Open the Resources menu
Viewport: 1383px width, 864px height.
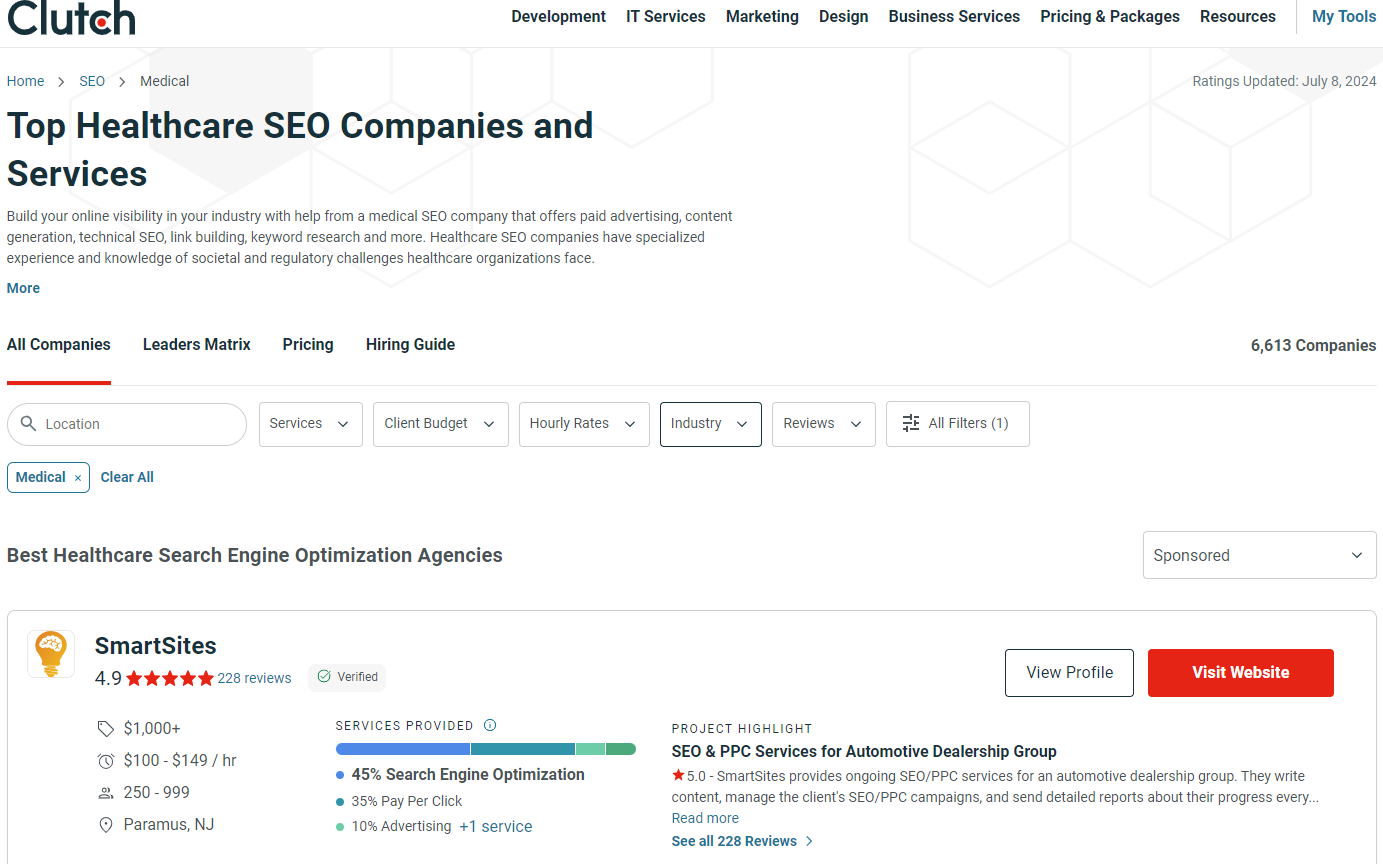point(1238,17)
